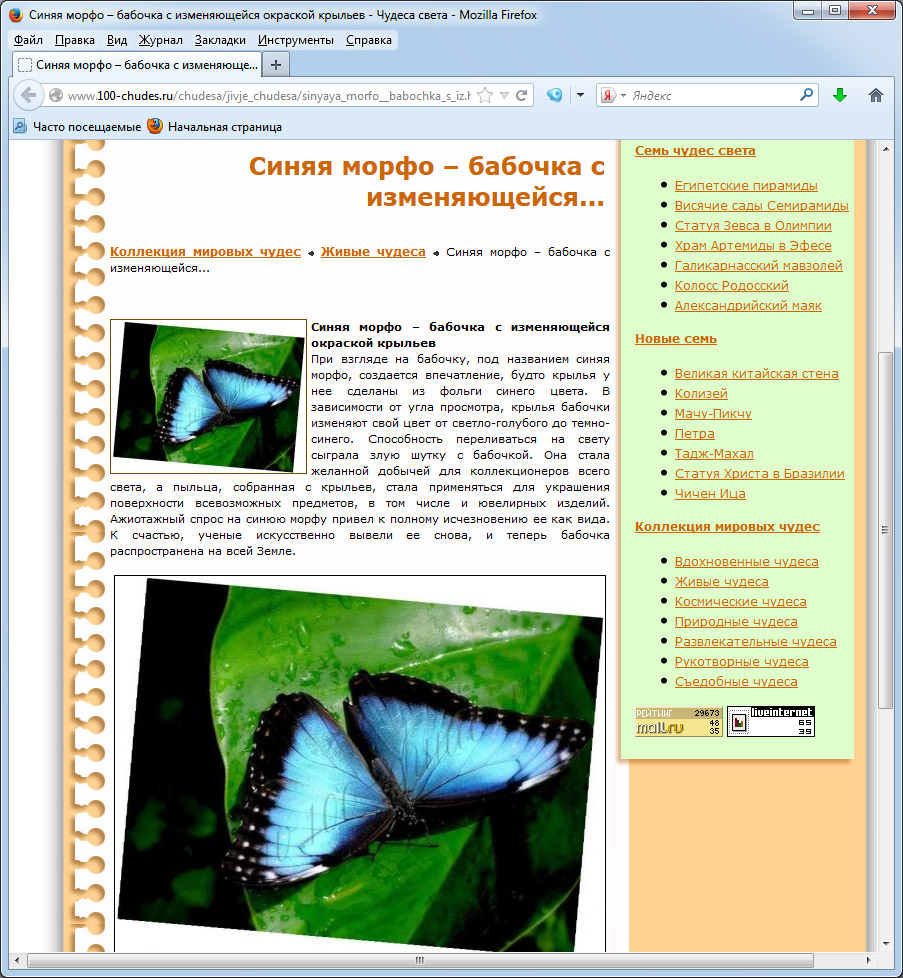Open dropdown arrow next to blue toolbar icon
Viewport: 903px width, 978px height.
[x=580, y=95]
